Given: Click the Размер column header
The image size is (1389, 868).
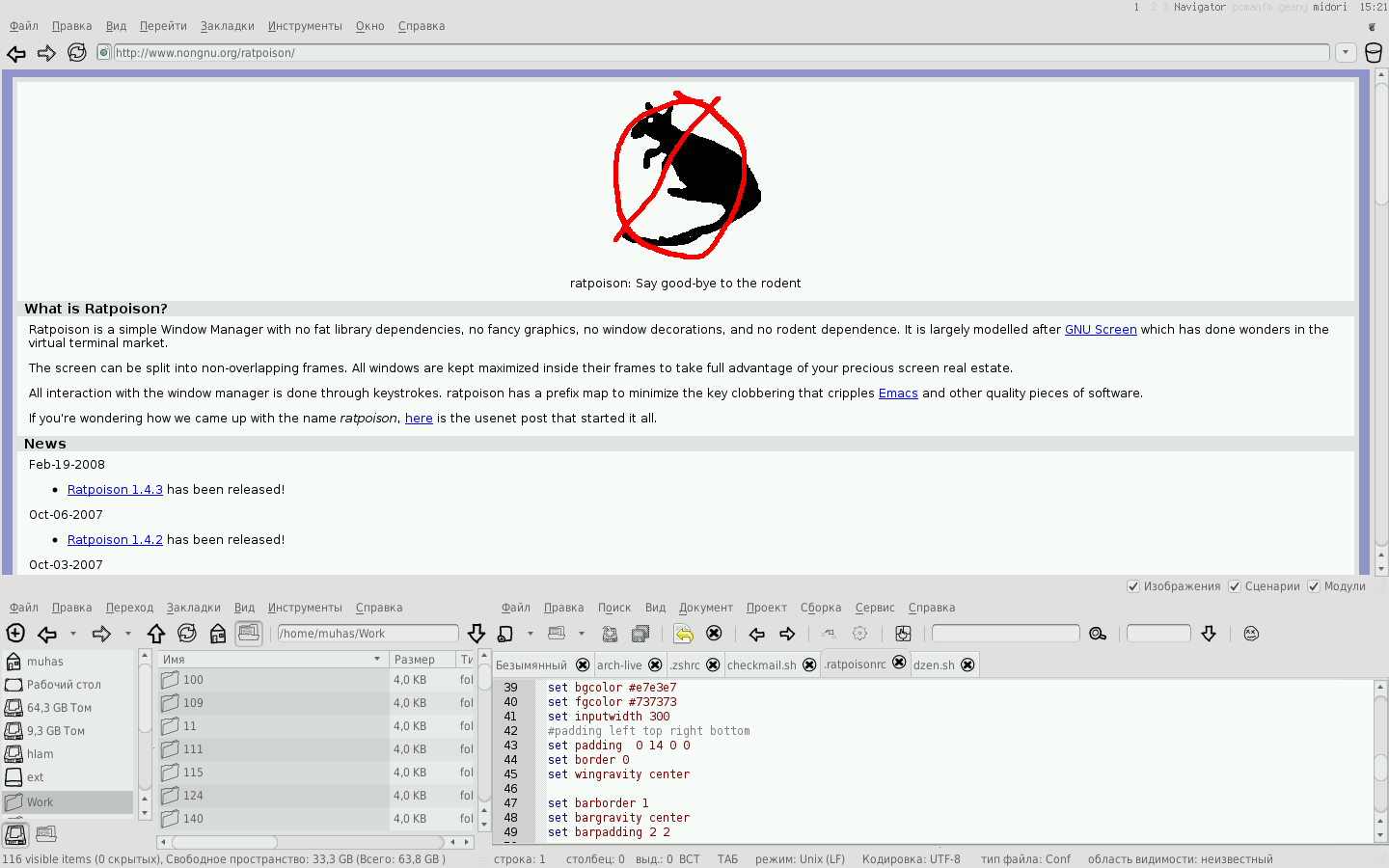Looking at the screenshot, I should pyautogui.click(x=421, y=660).
